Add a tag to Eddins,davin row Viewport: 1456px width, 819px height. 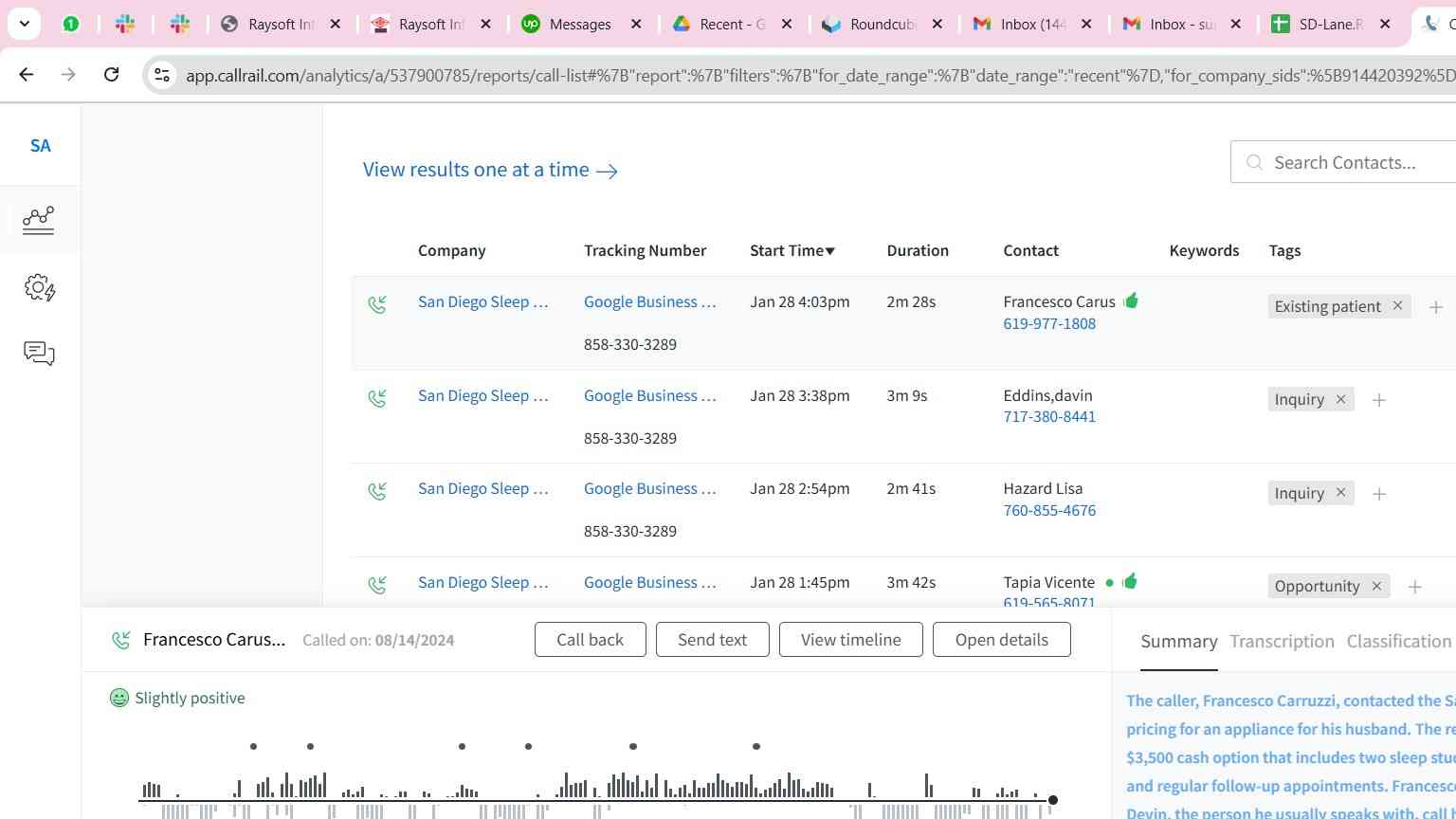[1379, 401]
